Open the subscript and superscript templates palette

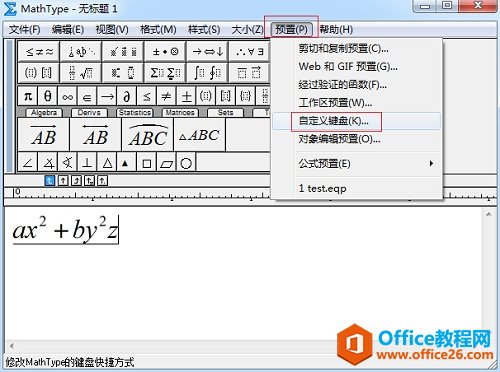(123, 72)
